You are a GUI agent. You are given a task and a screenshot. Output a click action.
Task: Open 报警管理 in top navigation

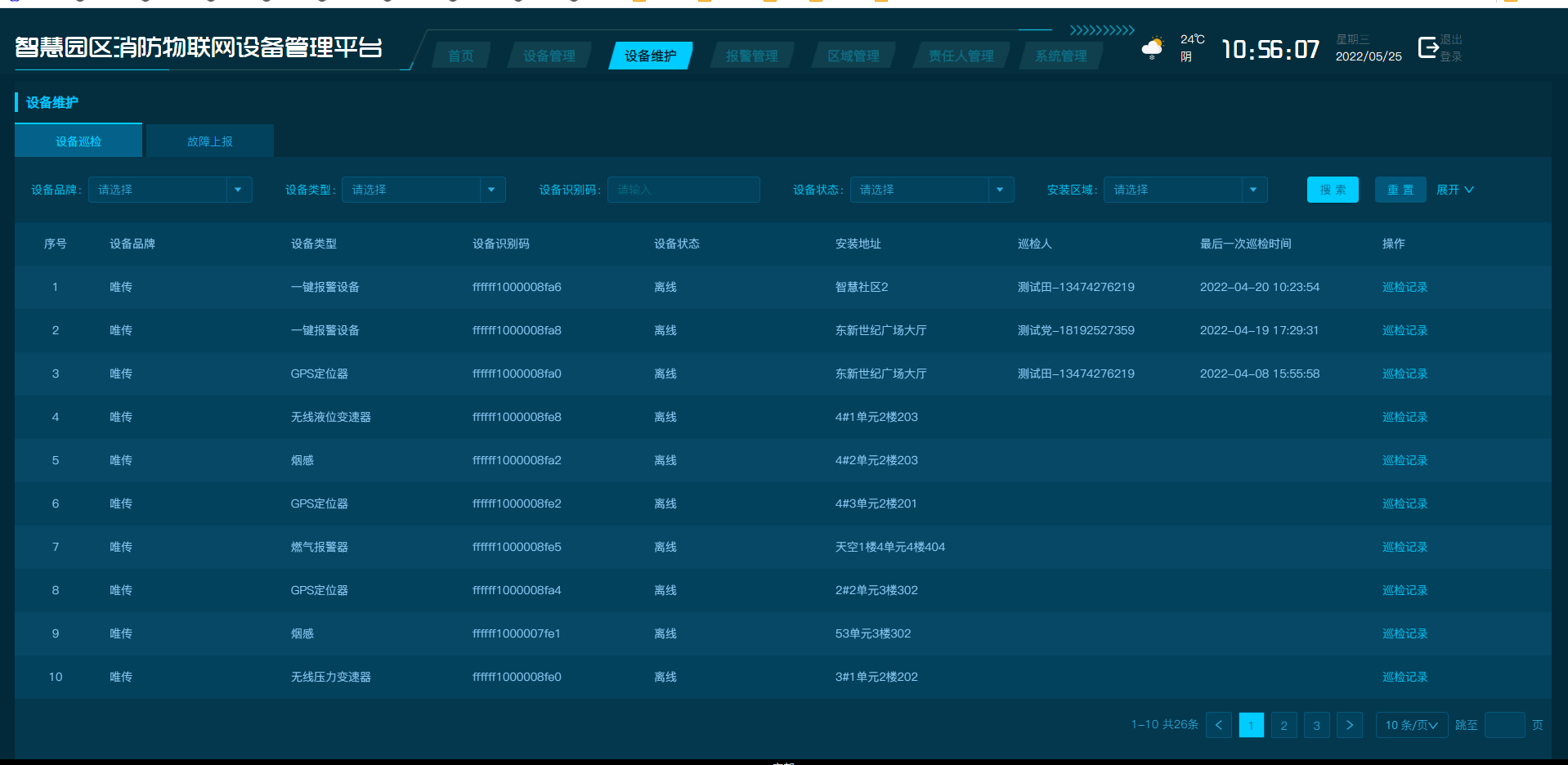[x=752, y=56]
